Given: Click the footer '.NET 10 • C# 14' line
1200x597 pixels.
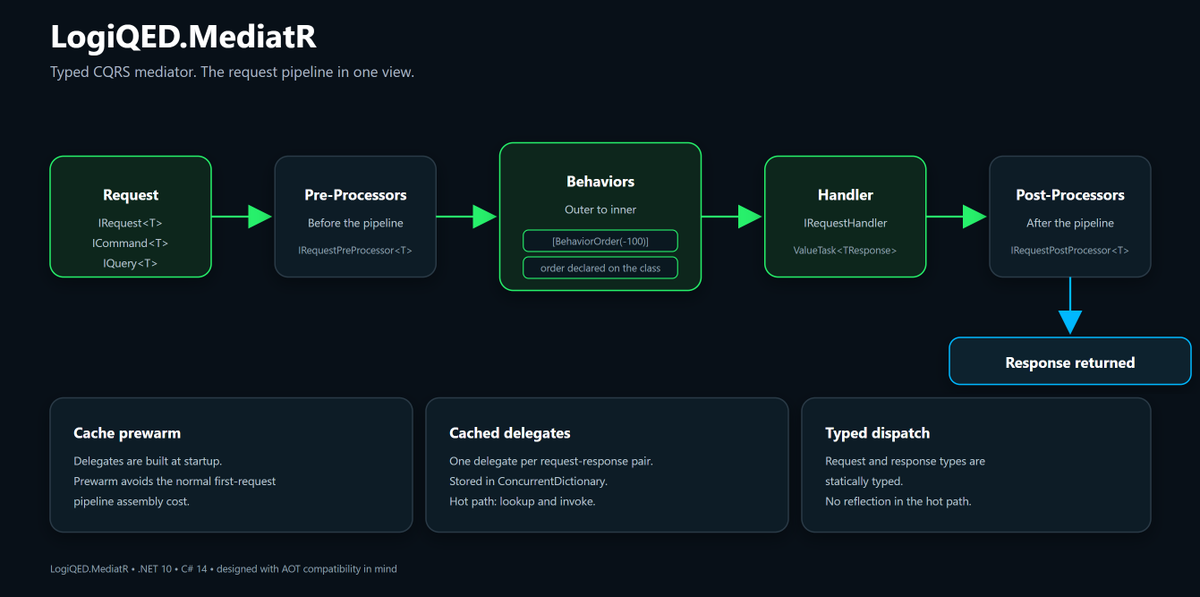Looking at the screenshot, I should click(x=223, y=569).
